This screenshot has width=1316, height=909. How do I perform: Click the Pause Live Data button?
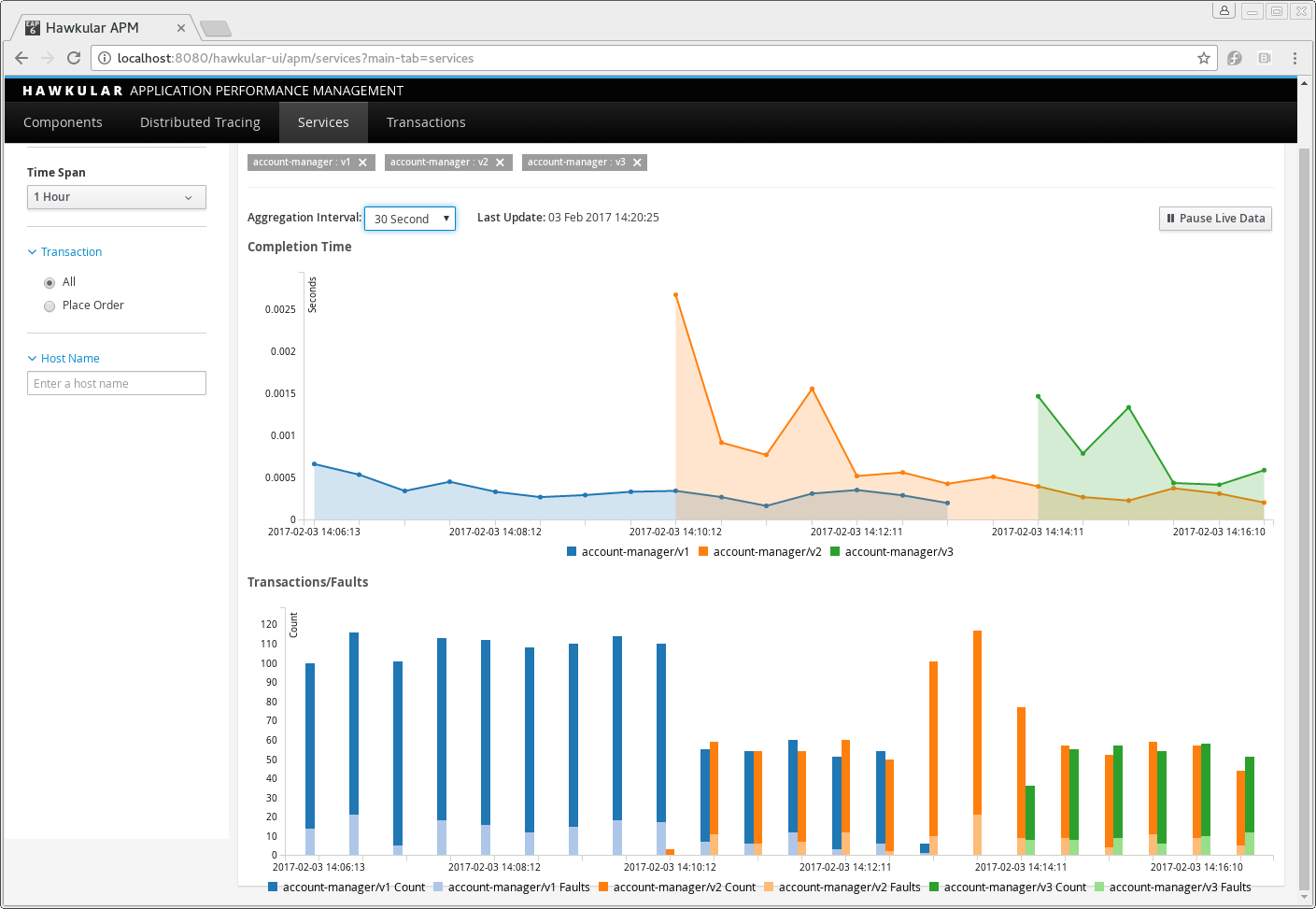pos(1215,219)
